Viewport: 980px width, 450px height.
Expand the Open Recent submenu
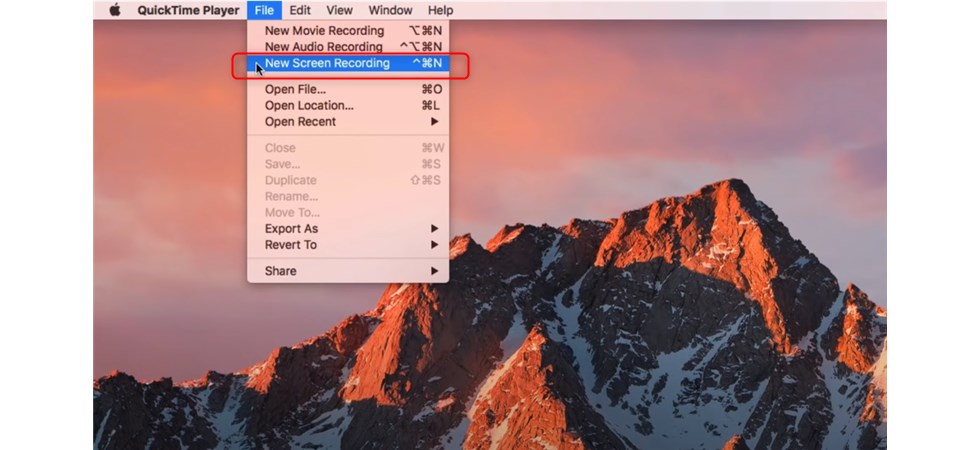(x=348, y=122)
